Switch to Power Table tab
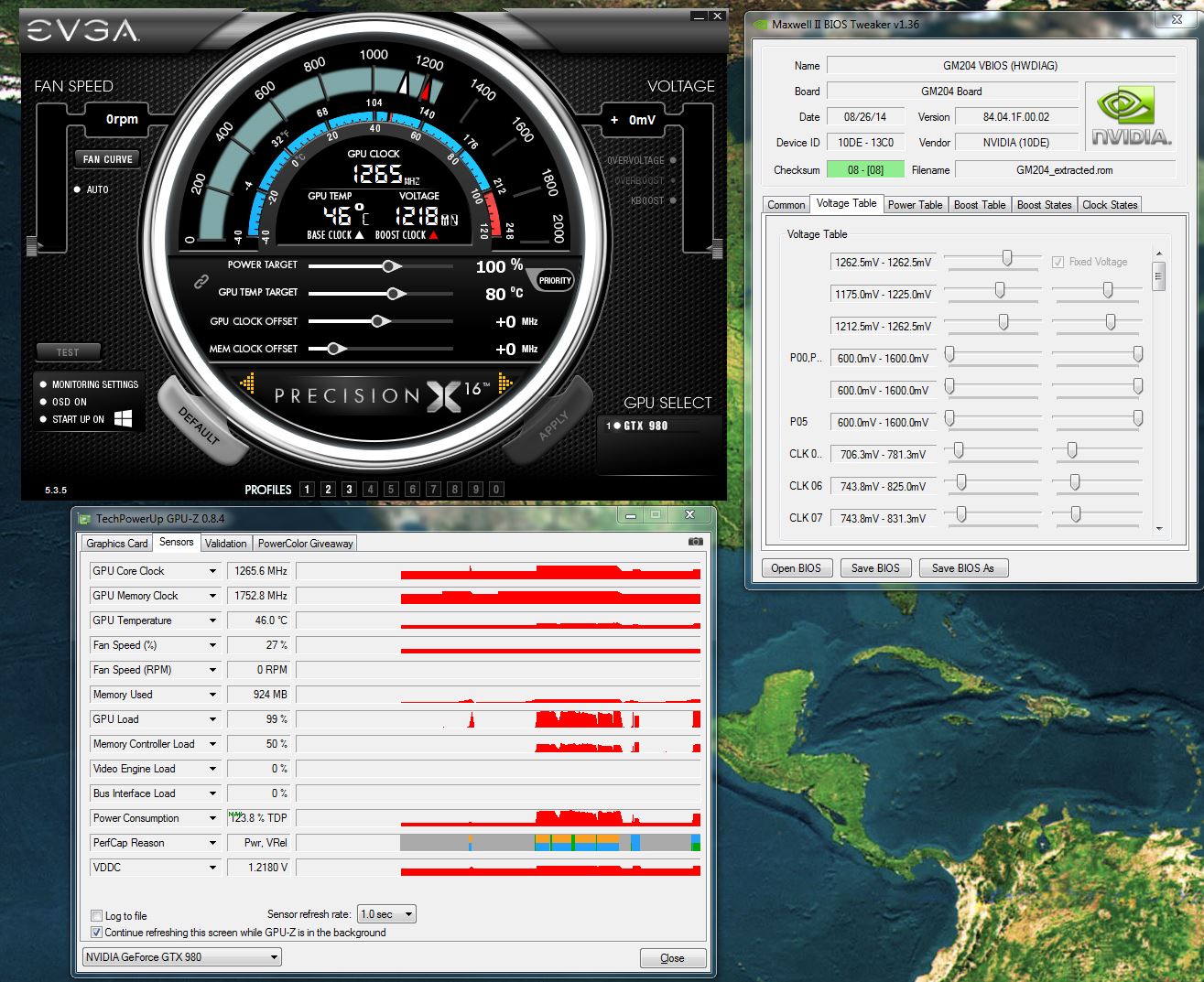 (x=915, y=205)
